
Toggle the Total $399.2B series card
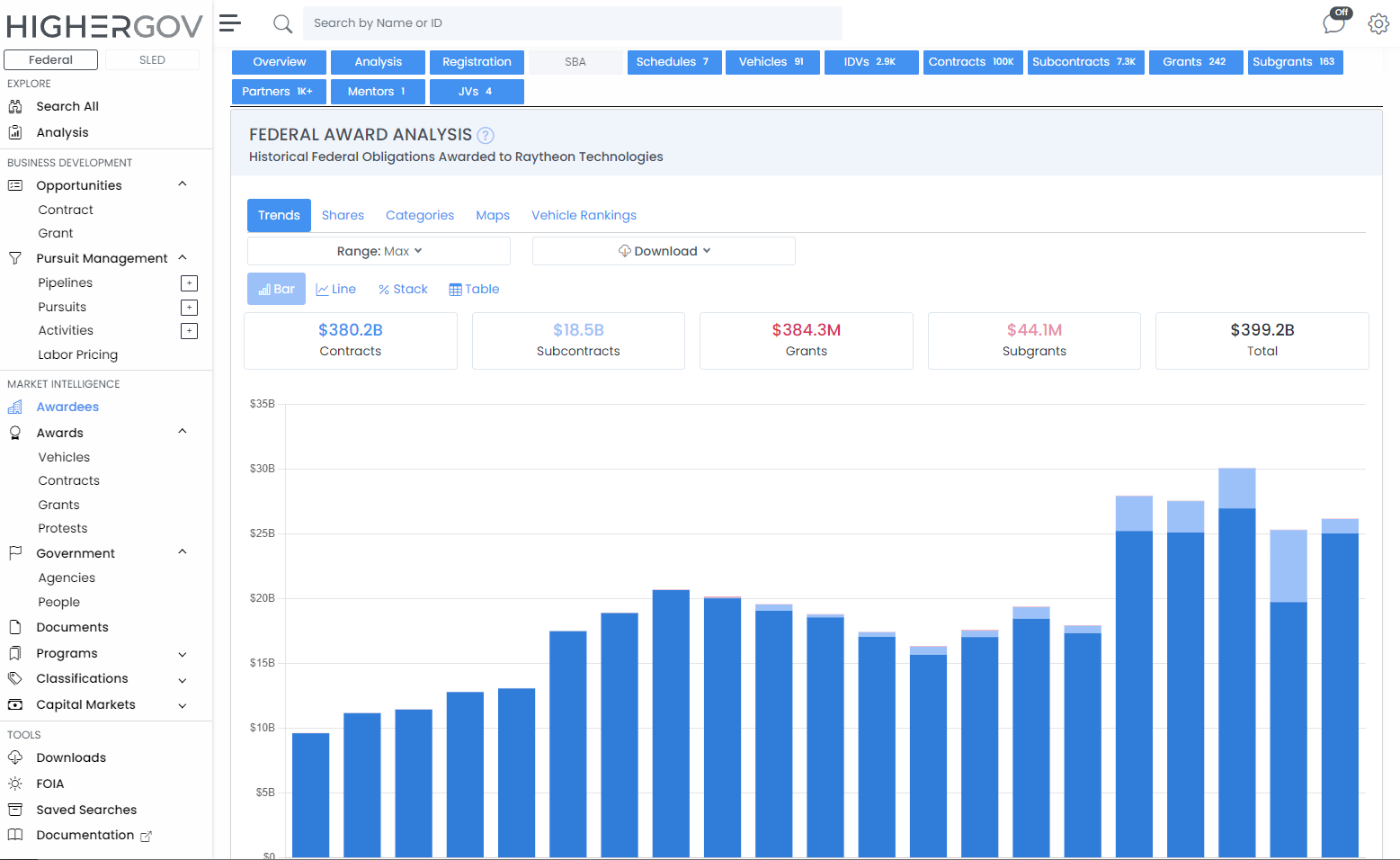pos(1262,340)
